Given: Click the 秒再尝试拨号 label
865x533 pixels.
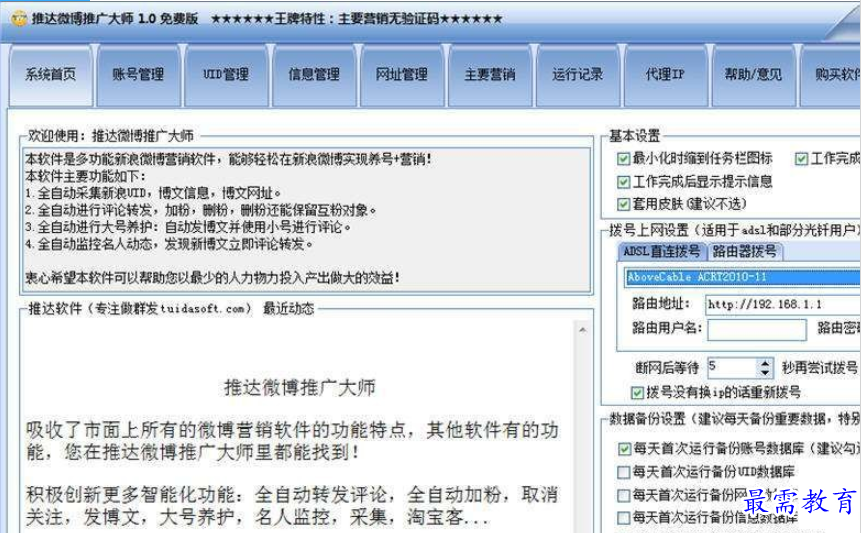Looking at the screenshot, I should tap(820, 367).
